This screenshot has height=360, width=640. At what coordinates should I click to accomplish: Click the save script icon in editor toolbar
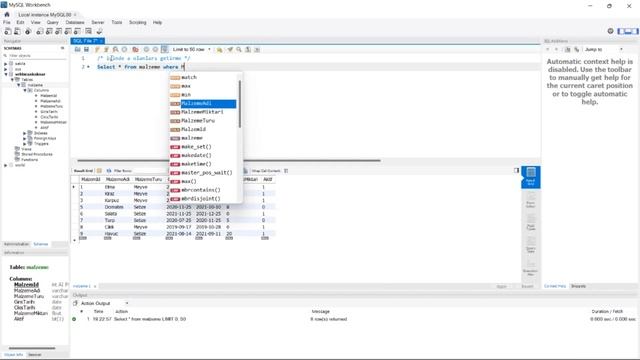point(87,49)
